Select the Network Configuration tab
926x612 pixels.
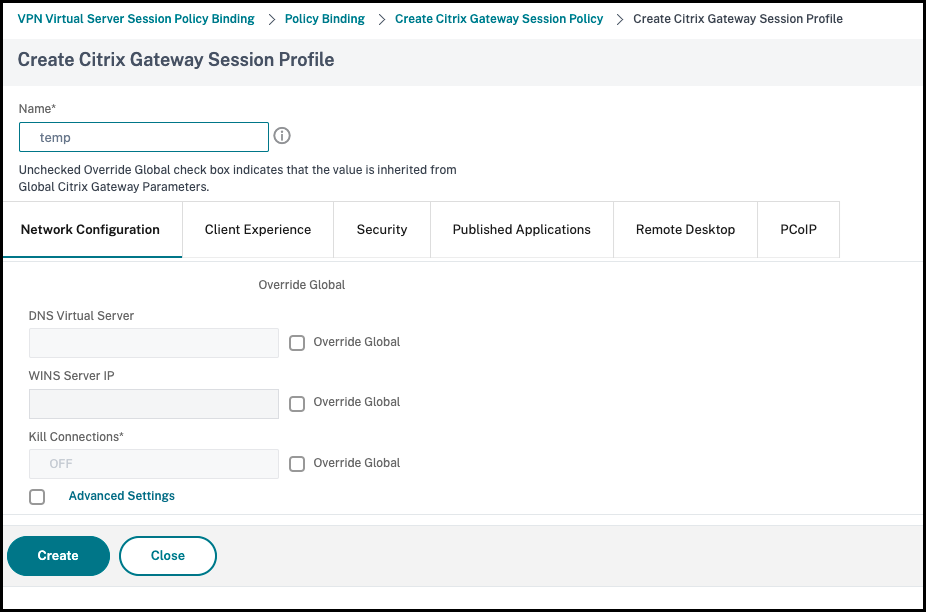pyautogui.click(x=90, y=230)
